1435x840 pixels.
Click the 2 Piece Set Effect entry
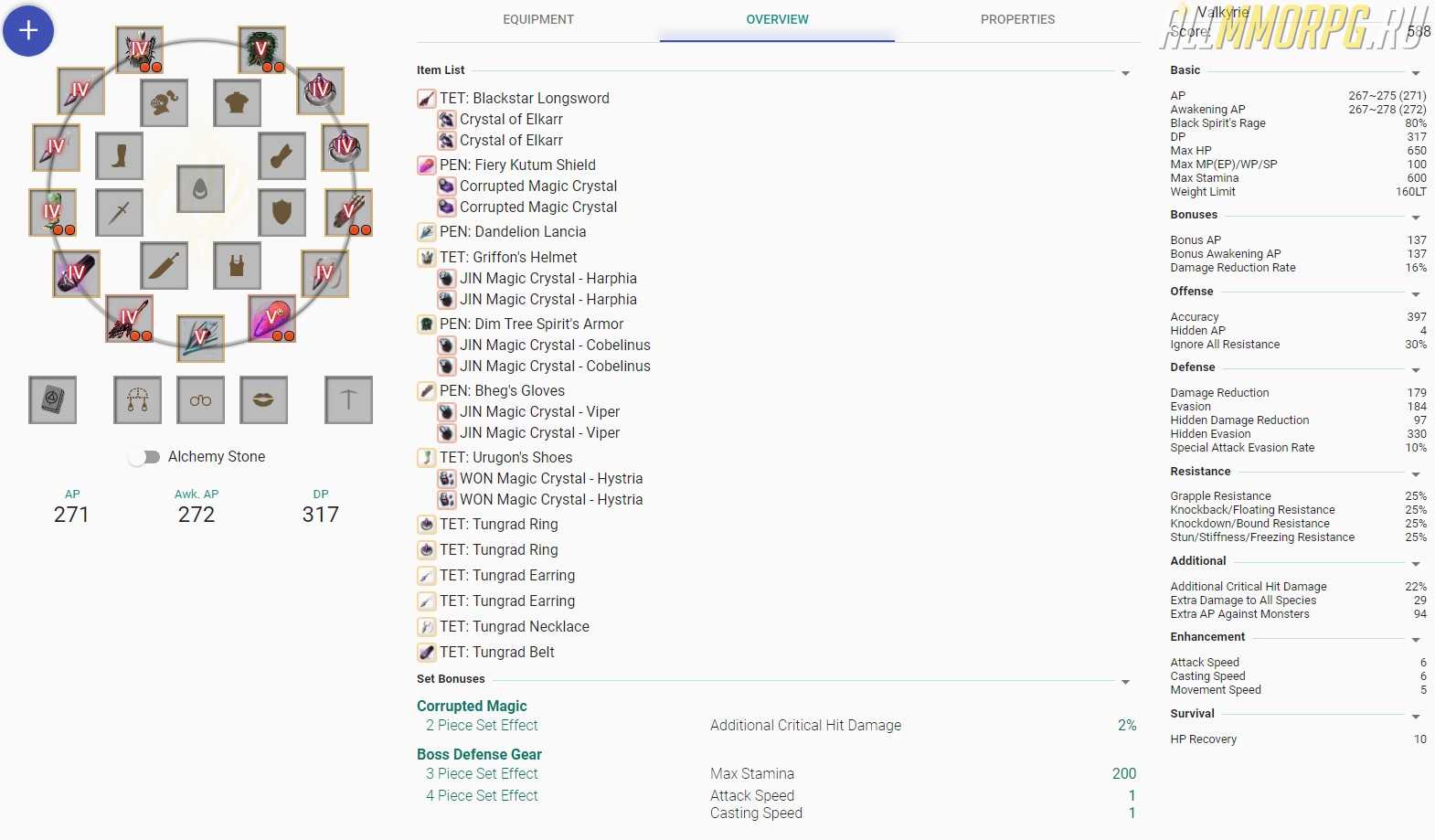click(x=482, y=725)
